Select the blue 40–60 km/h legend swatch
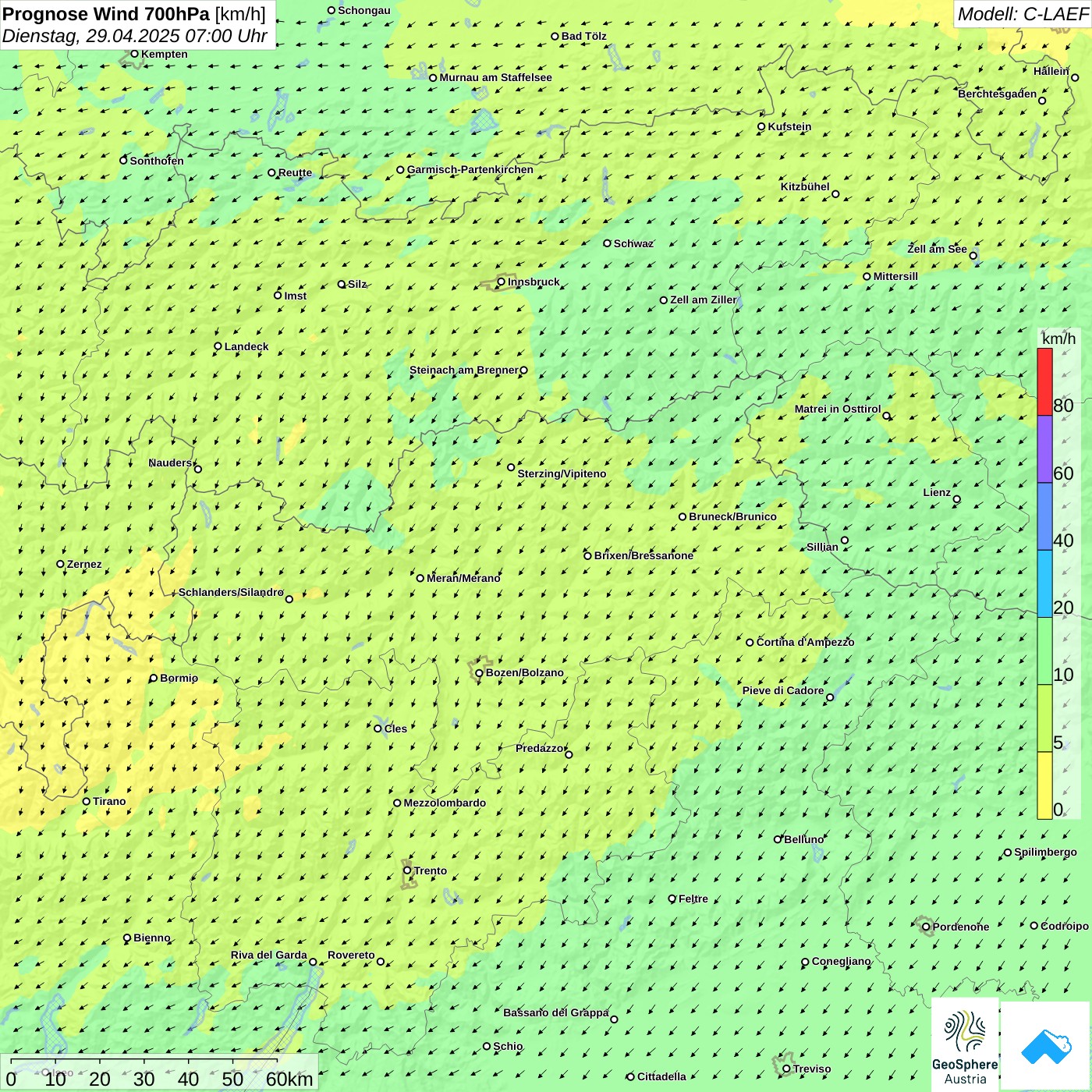1092x1092 pixels. 1044,517
